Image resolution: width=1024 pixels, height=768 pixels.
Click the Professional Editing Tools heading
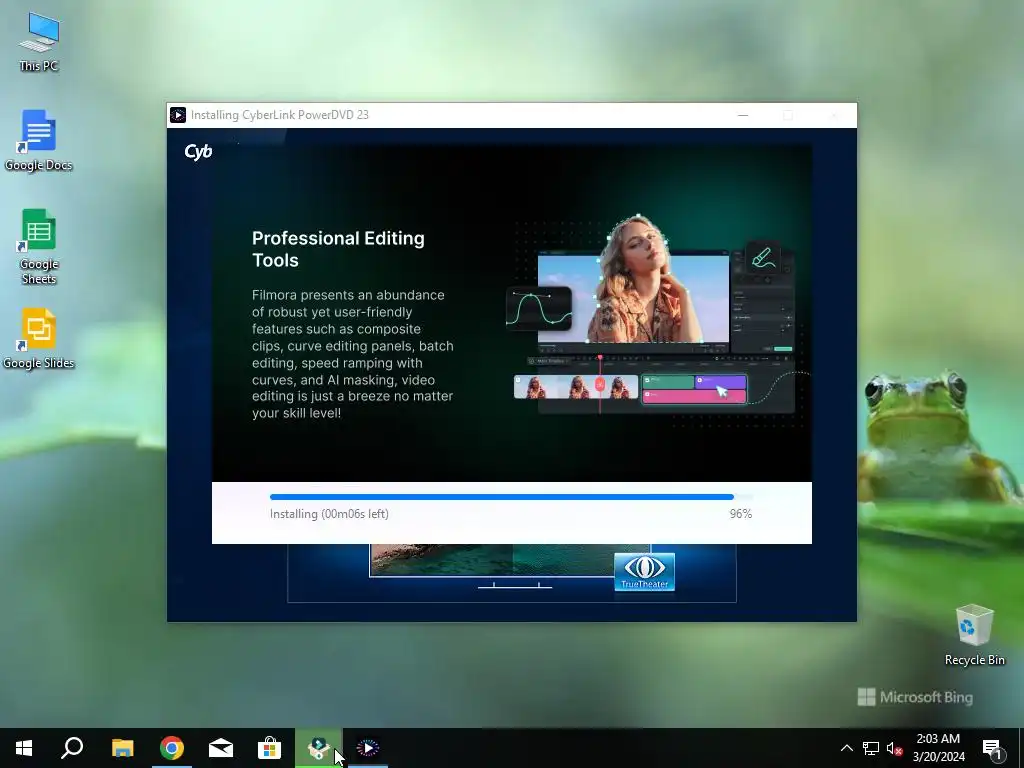click(x=338, y=249)
